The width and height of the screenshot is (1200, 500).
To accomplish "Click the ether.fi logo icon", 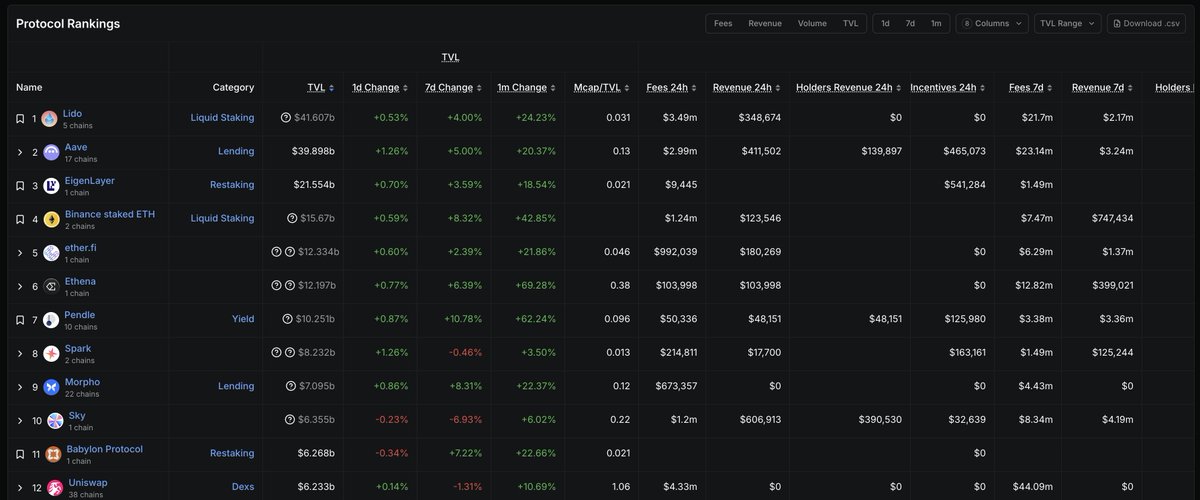I will point(51,253).
